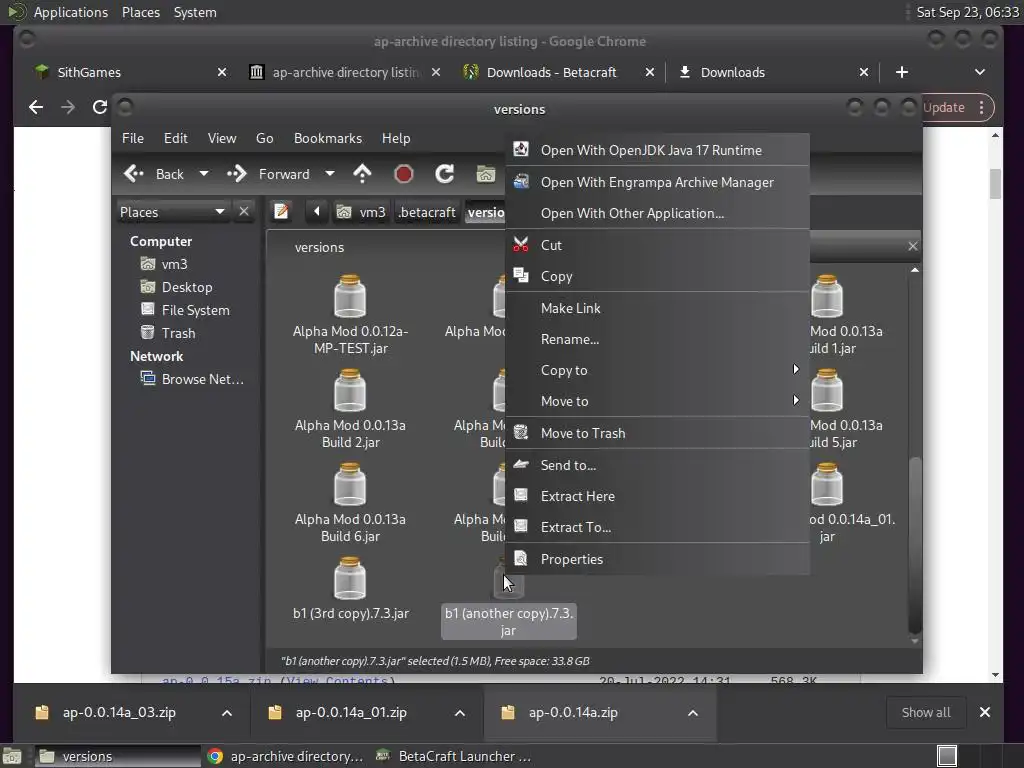The width and height of the screenshot is (1024, 768).
Task: Select Rename... from the context menu
Action: pyautogui.click(x=658, y=340)
